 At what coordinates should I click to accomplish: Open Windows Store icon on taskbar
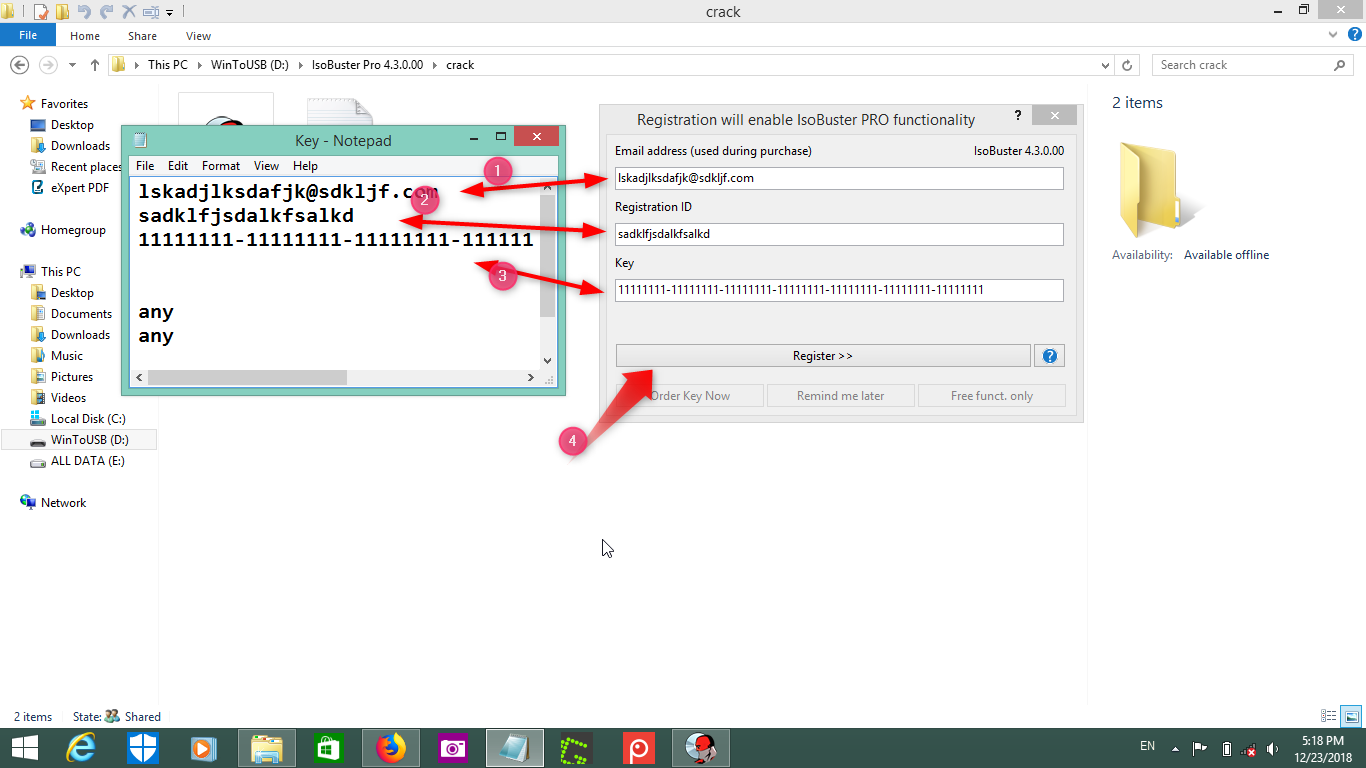(x=329, y=748)
